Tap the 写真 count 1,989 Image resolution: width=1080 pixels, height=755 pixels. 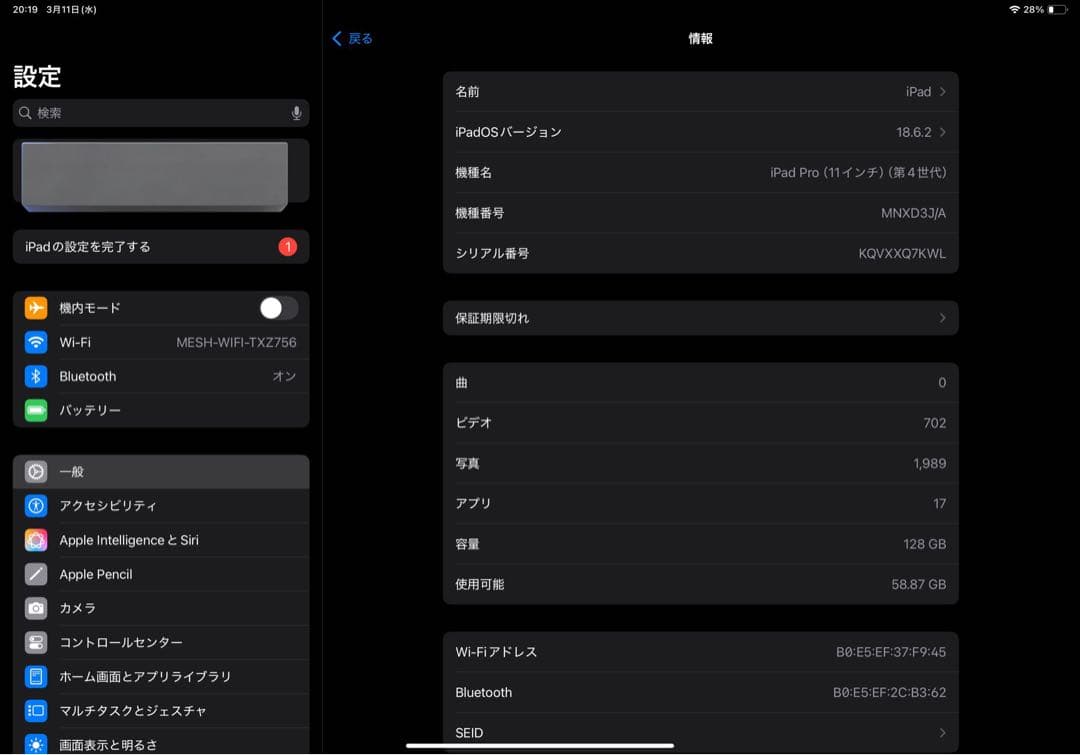929,464
